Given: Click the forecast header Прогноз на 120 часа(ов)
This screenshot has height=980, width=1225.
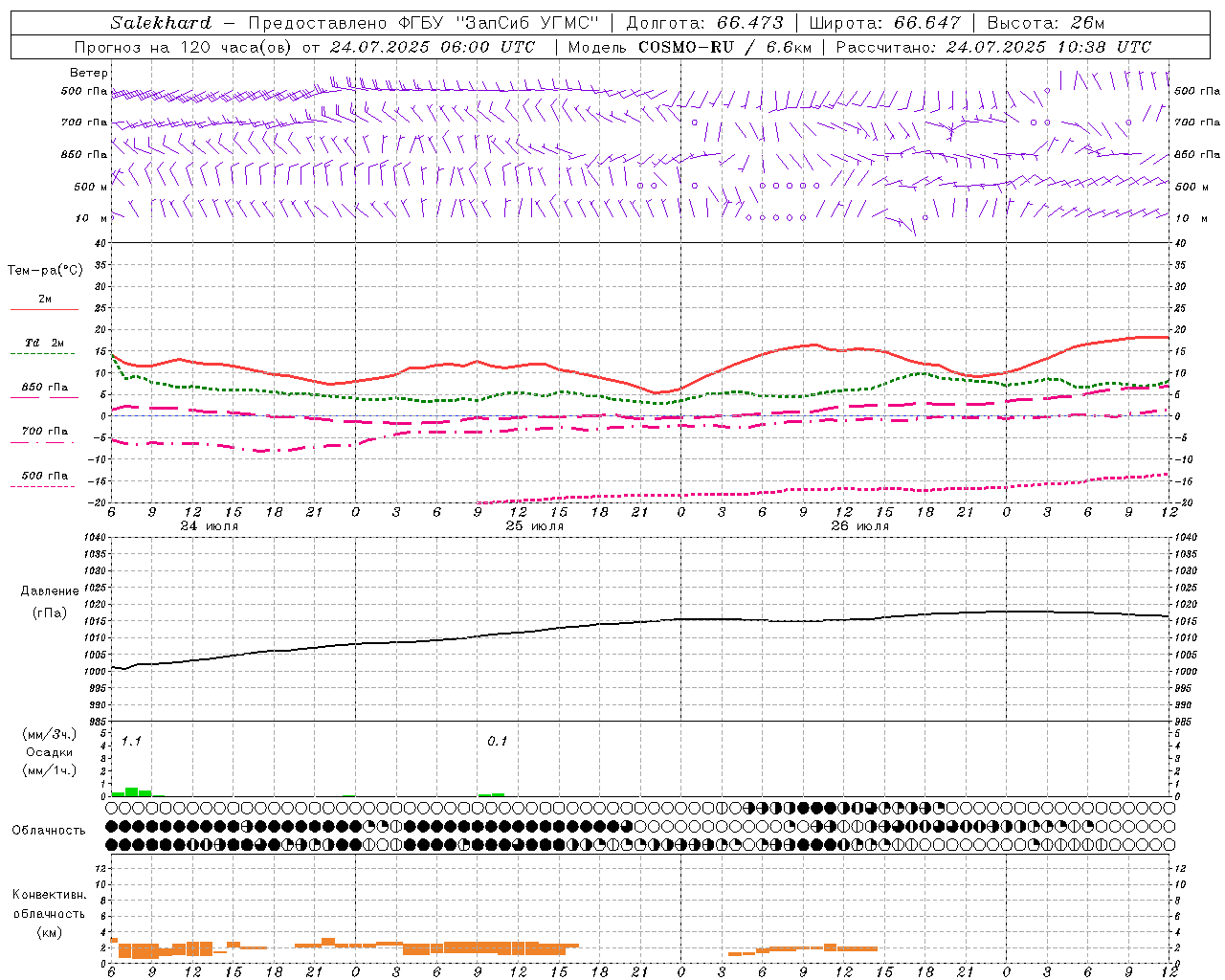Looking at the screenshot, I should (x=184, y=47).
